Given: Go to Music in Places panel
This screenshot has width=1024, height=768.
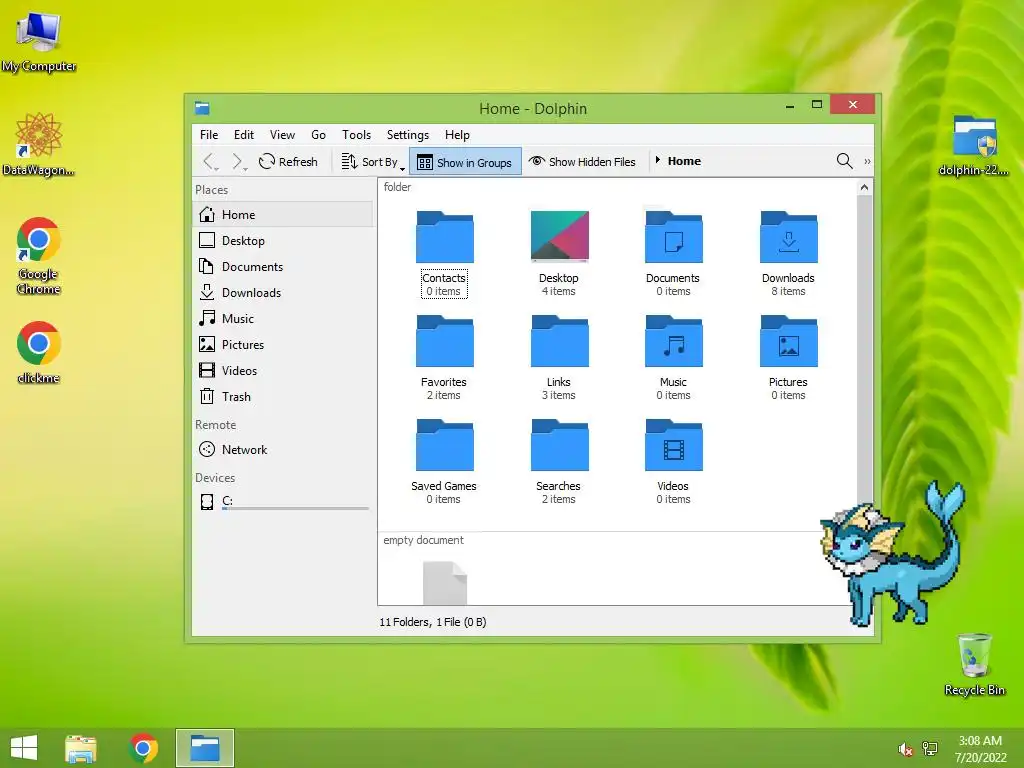Looking at the screenshot, I should point(283,319).
